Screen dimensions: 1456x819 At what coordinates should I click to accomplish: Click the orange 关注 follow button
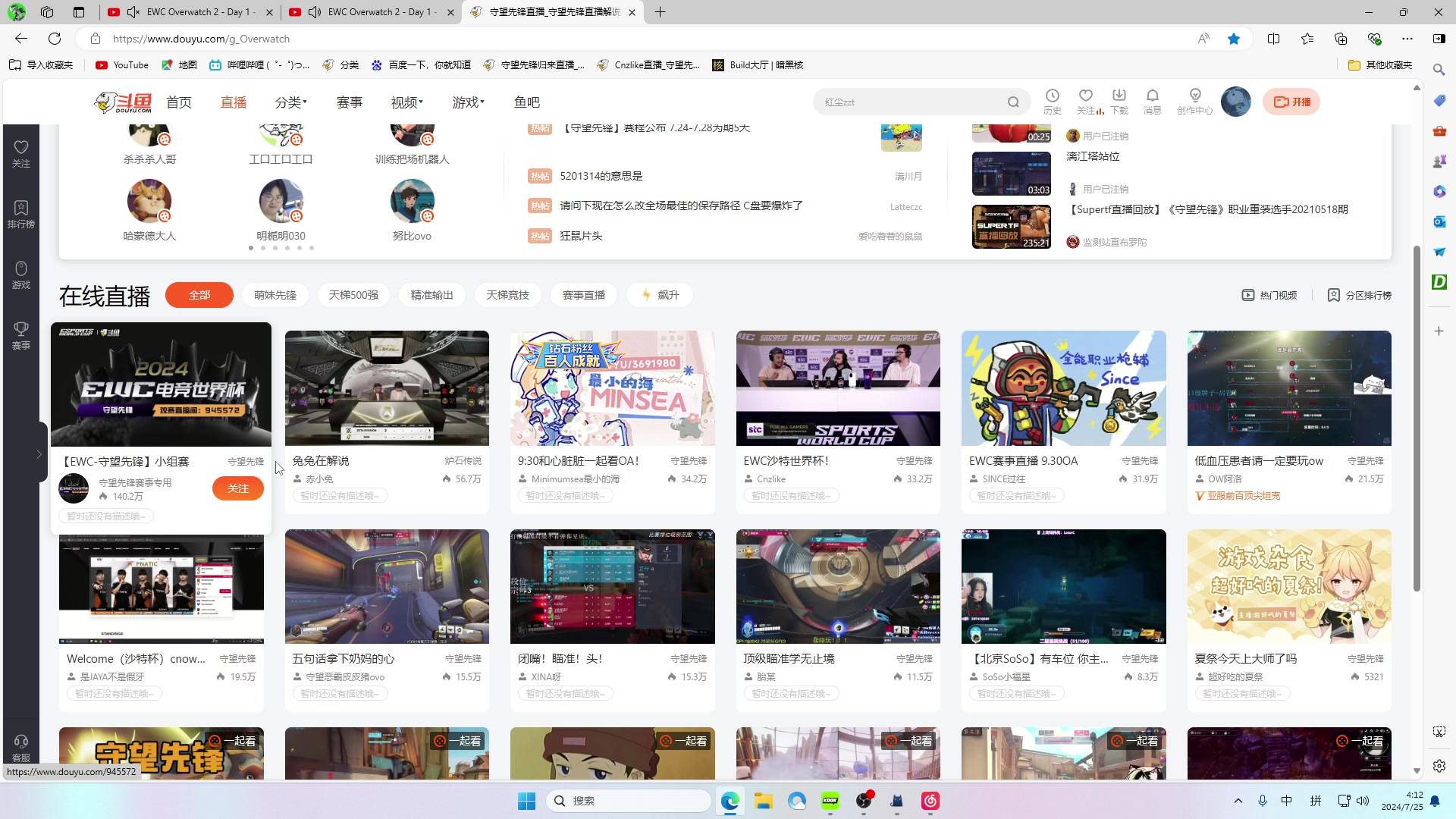[x=238, y=488]
